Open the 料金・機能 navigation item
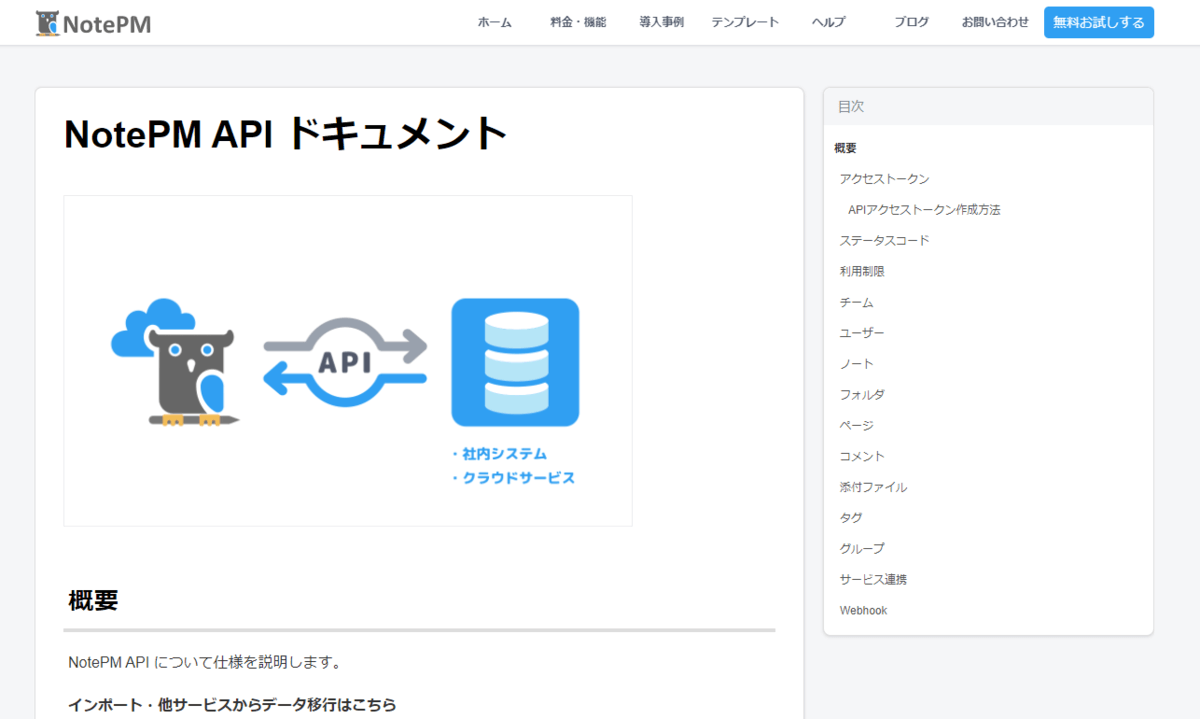 [x=576, y=21]
